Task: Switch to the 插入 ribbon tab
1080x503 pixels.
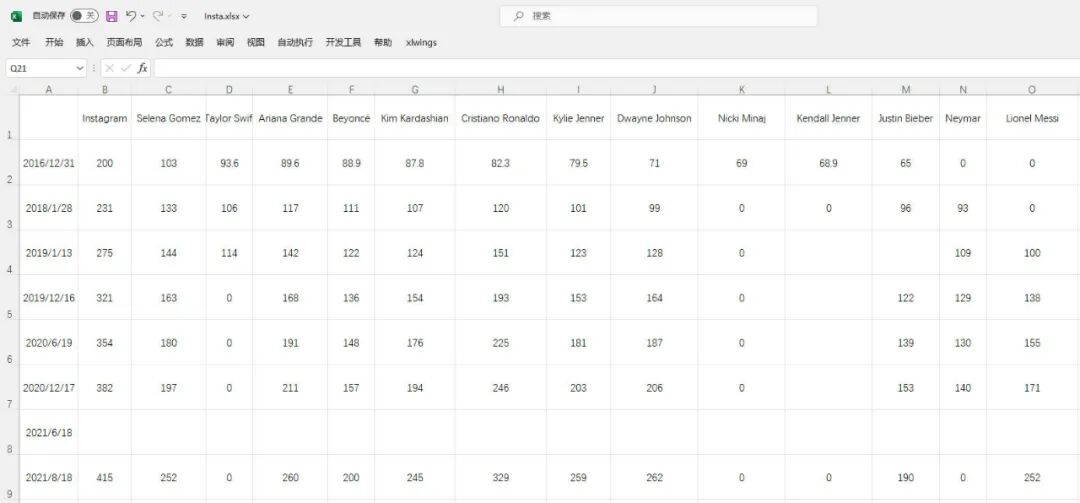Action: [x=85, y=43]
